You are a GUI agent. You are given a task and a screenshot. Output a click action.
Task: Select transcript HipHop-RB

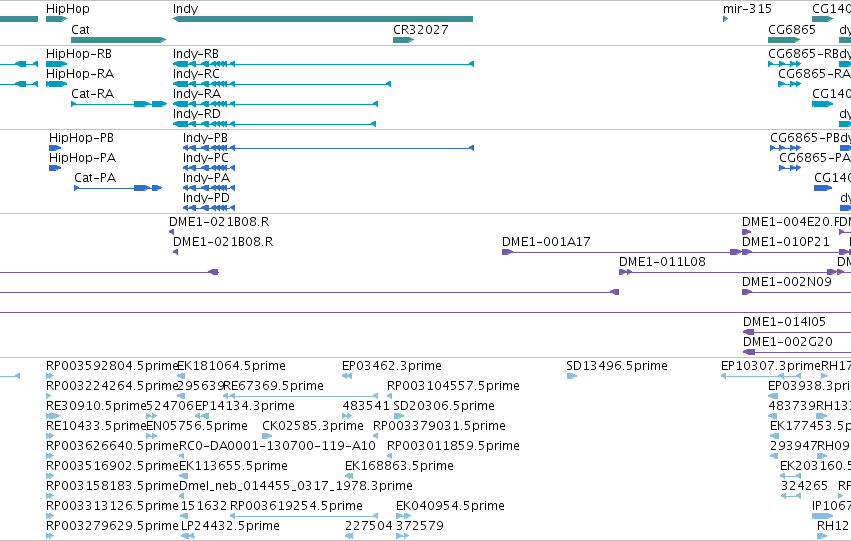[79, 54]
